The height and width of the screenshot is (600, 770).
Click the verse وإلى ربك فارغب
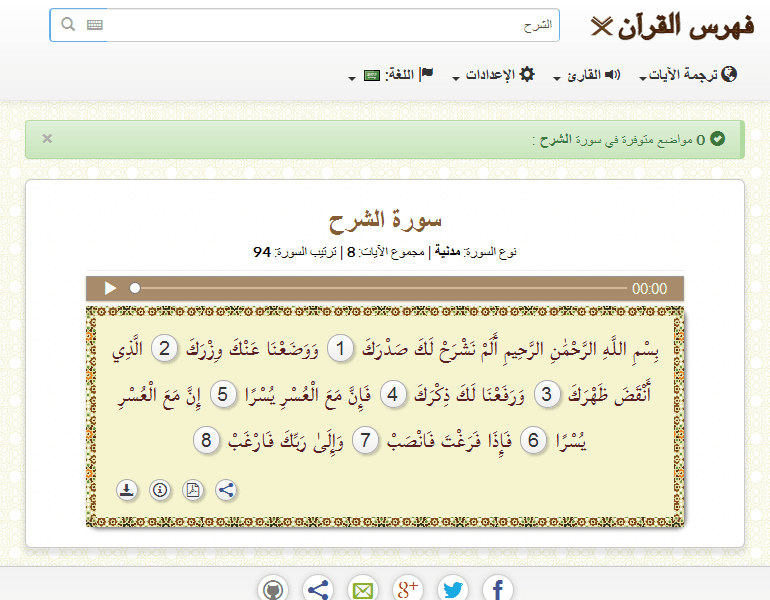point(286,440)
